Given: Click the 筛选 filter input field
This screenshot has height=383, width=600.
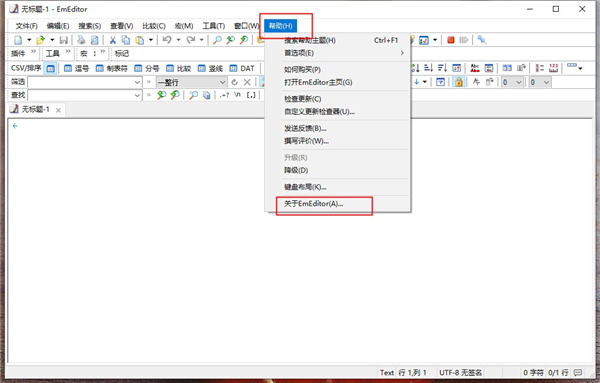Looking at the screenshot, I should pyautogui.click(x=80, y=82).
